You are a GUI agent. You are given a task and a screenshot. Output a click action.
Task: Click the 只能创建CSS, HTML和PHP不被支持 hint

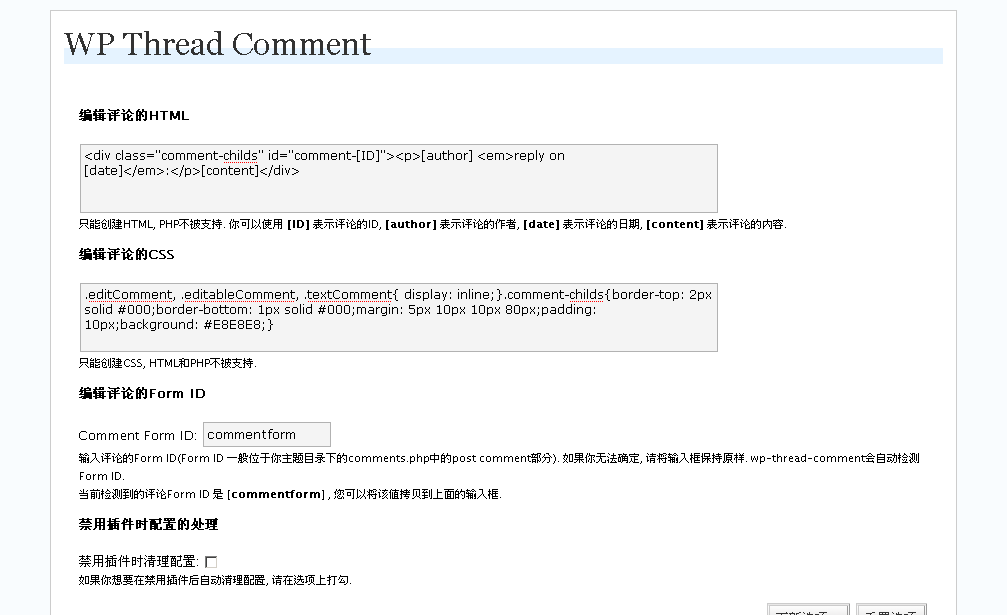tap(167, 363)
